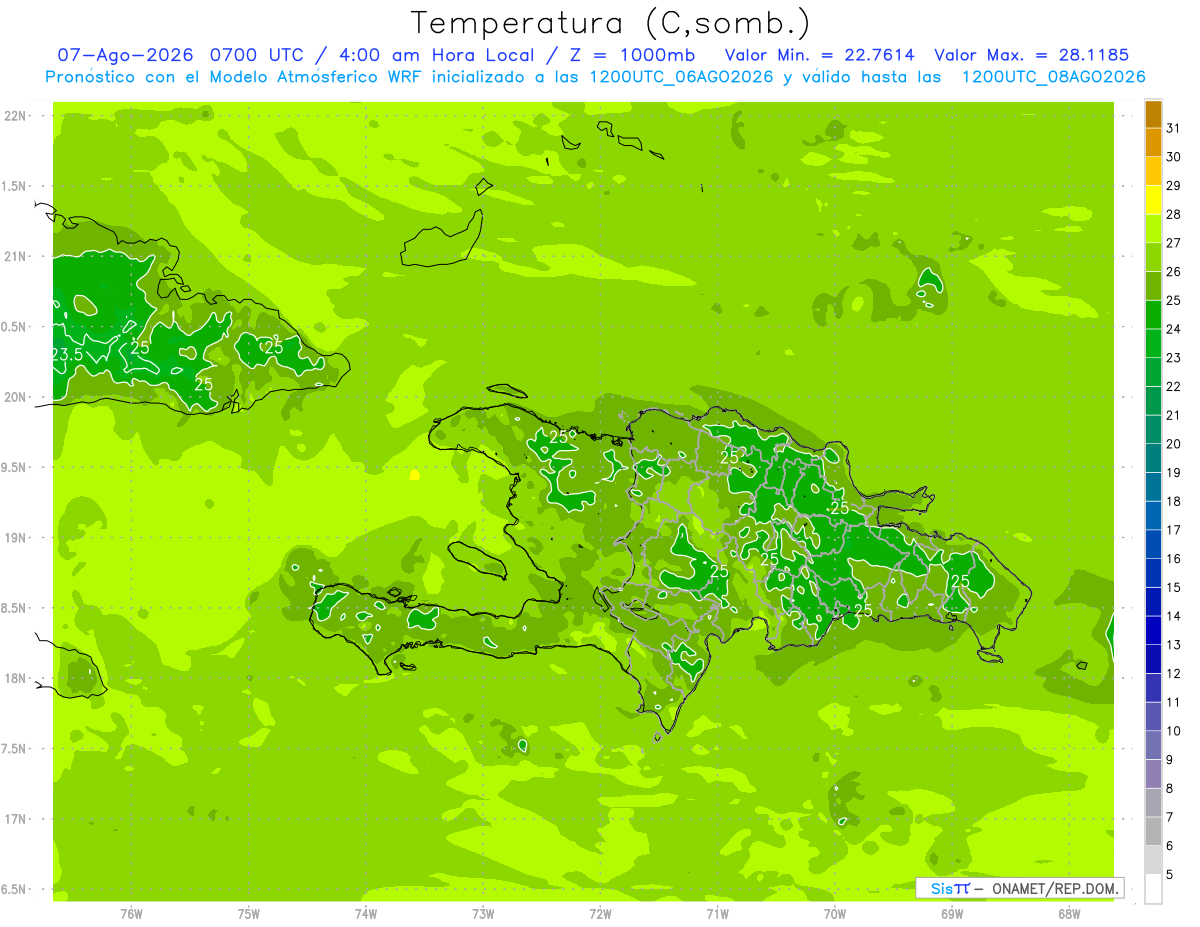This screenshot has width=1200, height=927.
Task: Click the "72W" longitude axis label
Action: pyautogui.click(x=600, y=914)
